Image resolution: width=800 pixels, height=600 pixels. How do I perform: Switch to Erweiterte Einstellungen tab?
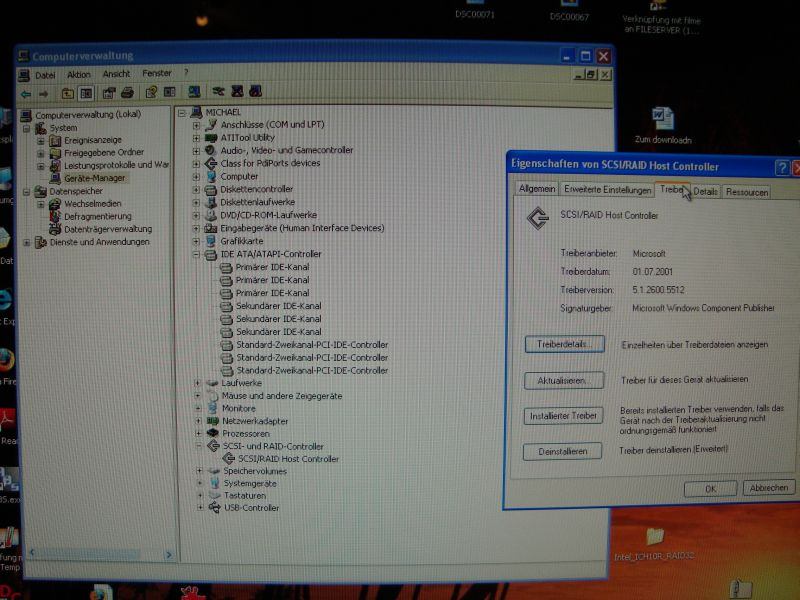(607, 190)
